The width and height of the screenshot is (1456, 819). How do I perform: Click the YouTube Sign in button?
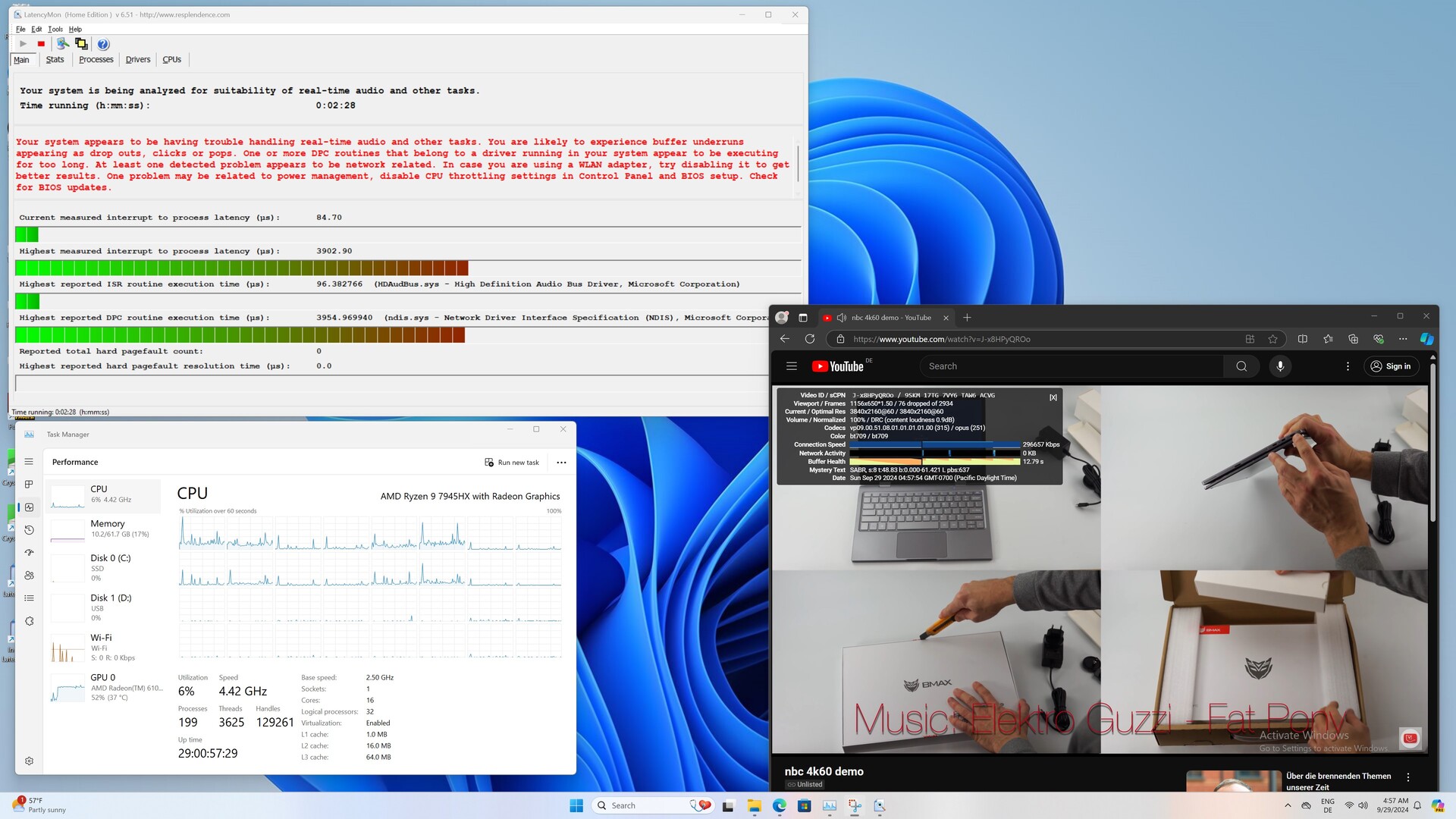(x=1391, y=366)
